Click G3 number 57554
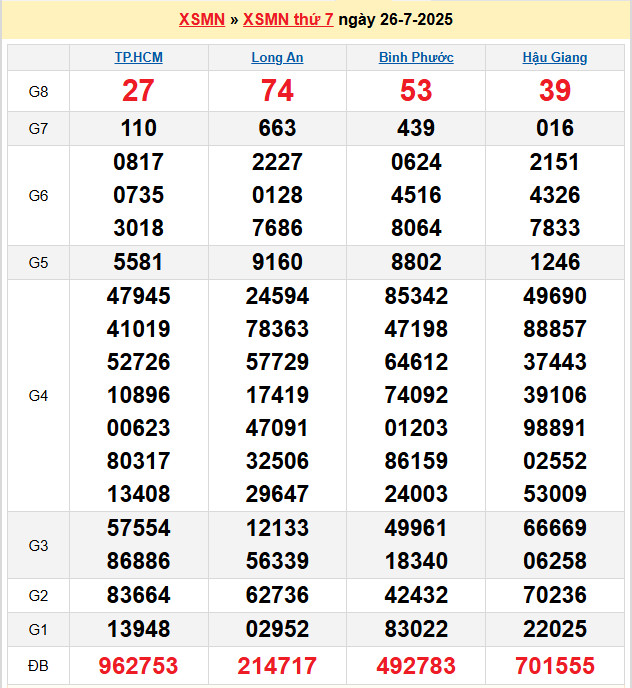 tap(139, 528)
